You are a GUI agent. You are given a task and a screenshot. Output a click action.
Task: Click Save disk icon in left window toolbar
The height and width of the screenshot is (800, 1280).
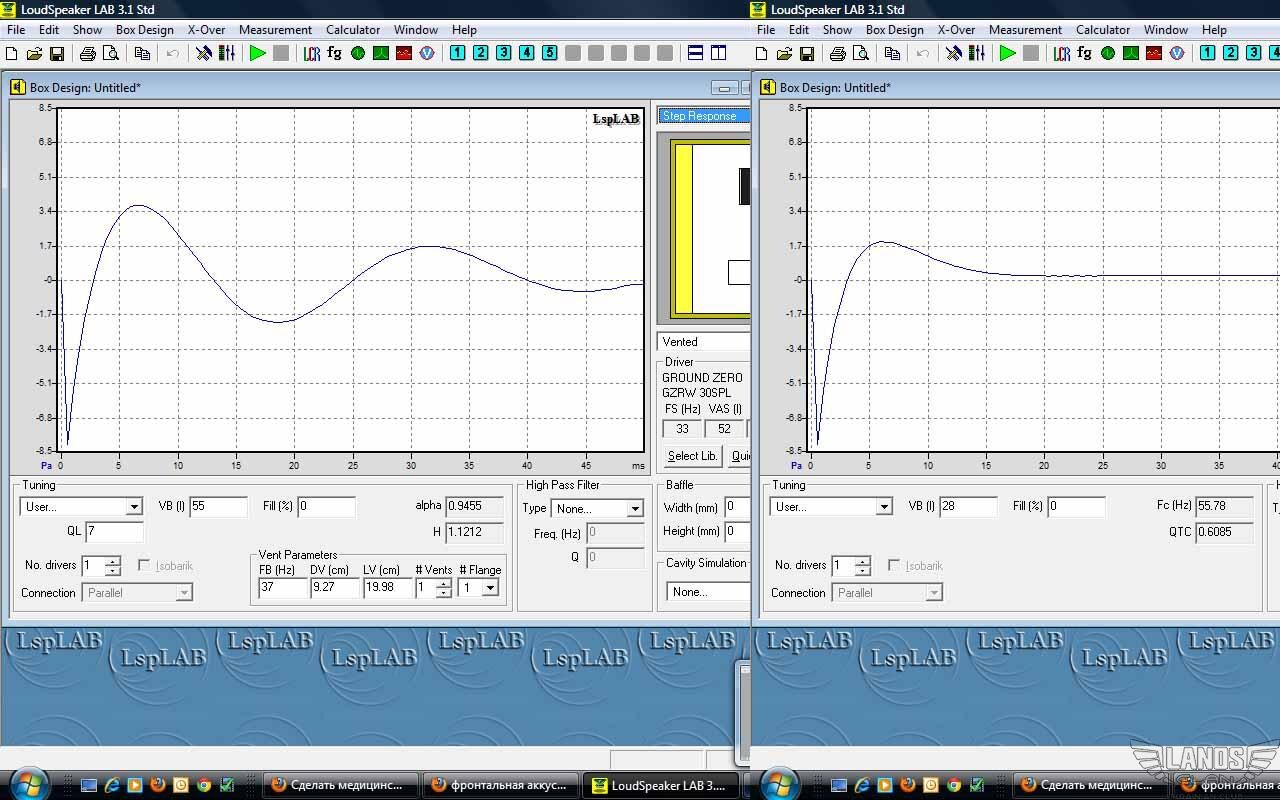(57, 53)
